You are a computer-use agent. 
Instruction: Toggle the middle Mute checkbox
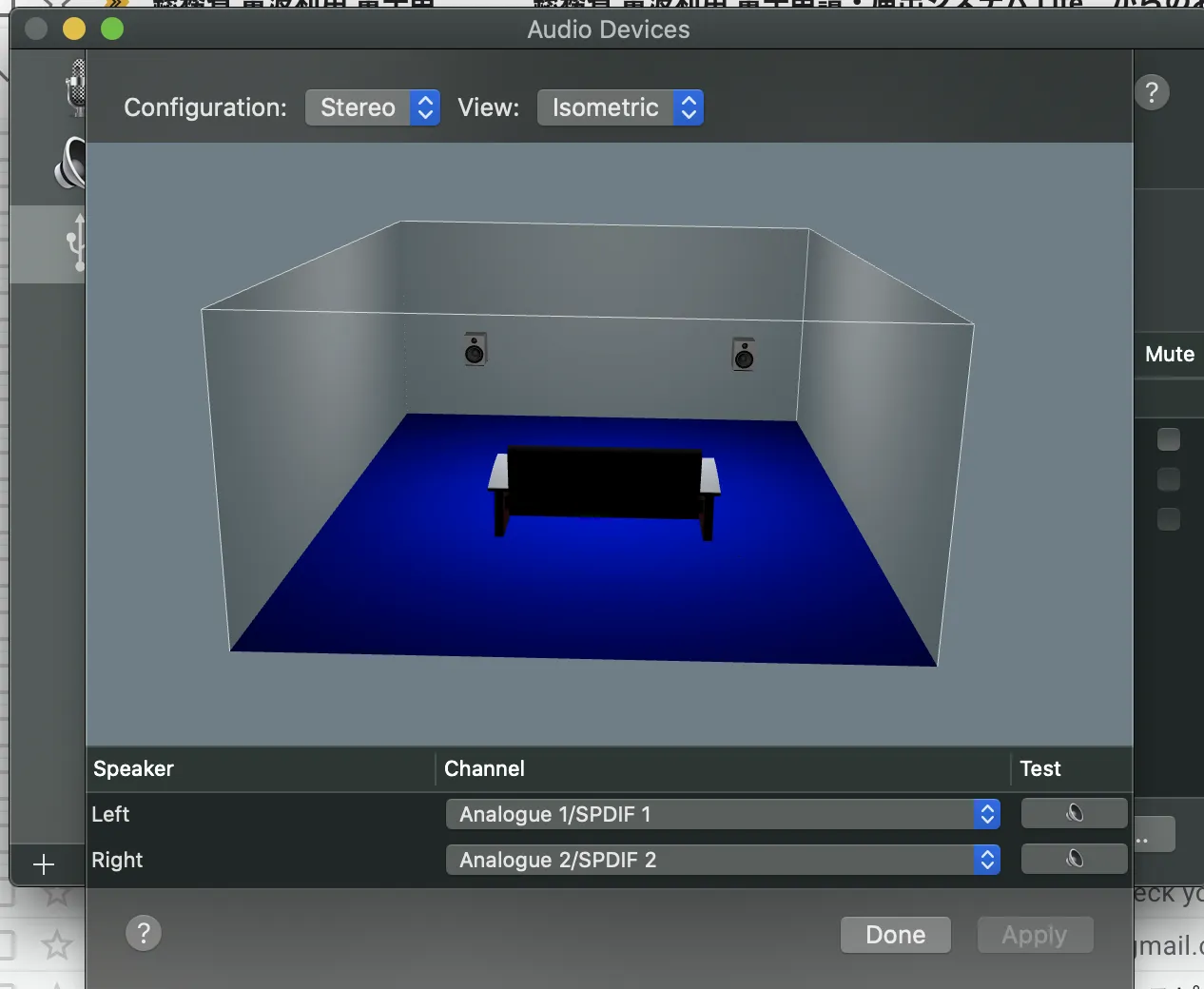[1168, 479]
